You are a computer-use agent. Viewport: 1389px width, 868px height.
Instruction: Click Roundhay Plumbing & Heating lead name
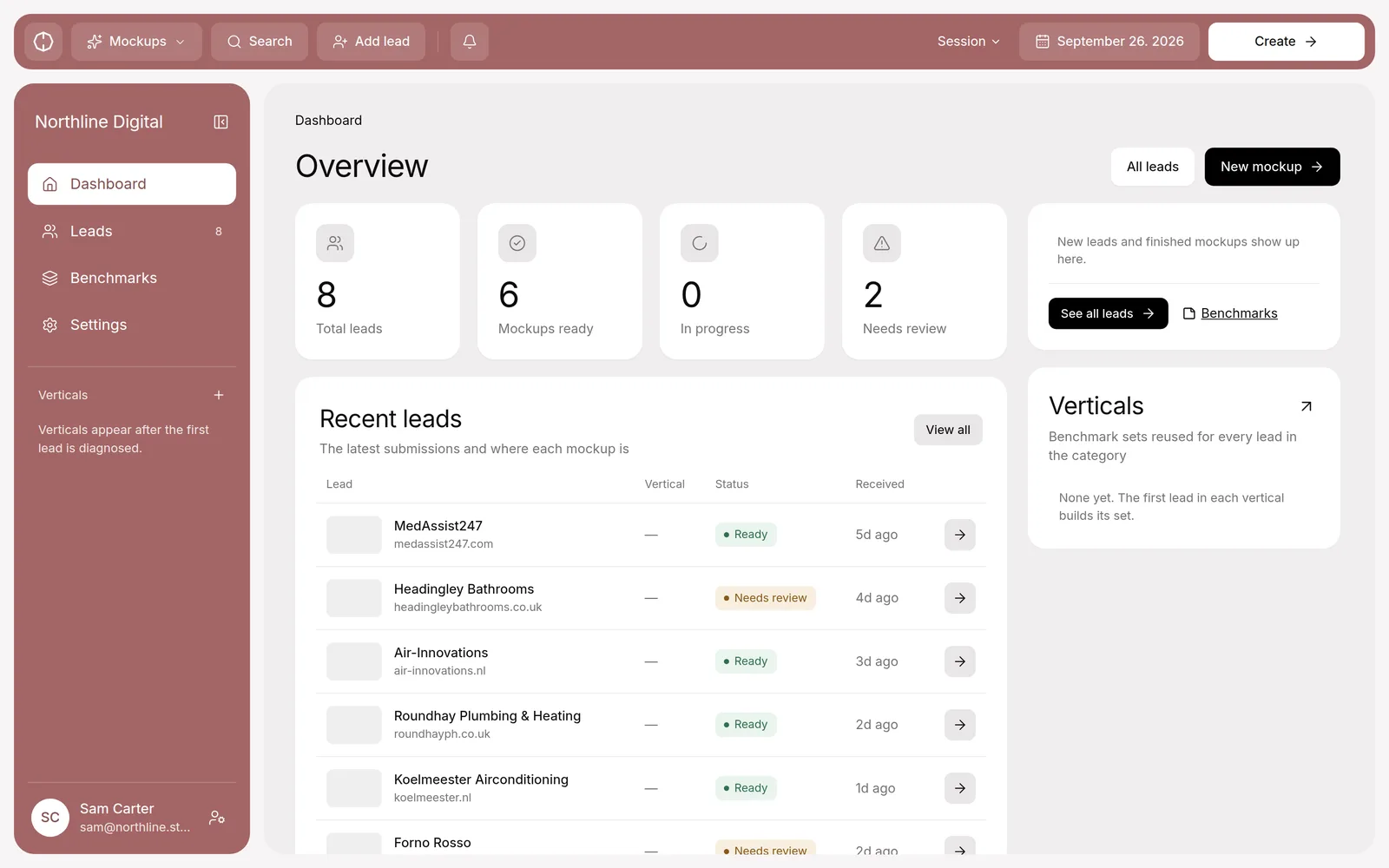coord(487,716)
